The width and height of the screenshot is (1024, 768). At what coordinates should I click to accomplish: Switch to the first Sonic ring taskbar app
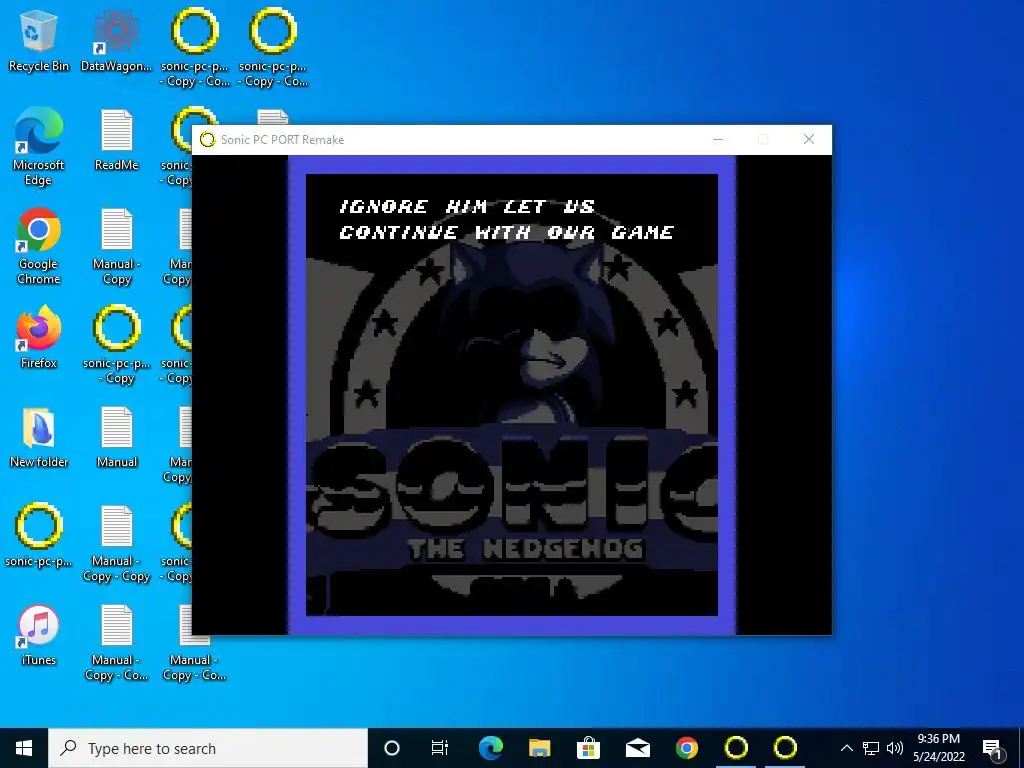736,748
